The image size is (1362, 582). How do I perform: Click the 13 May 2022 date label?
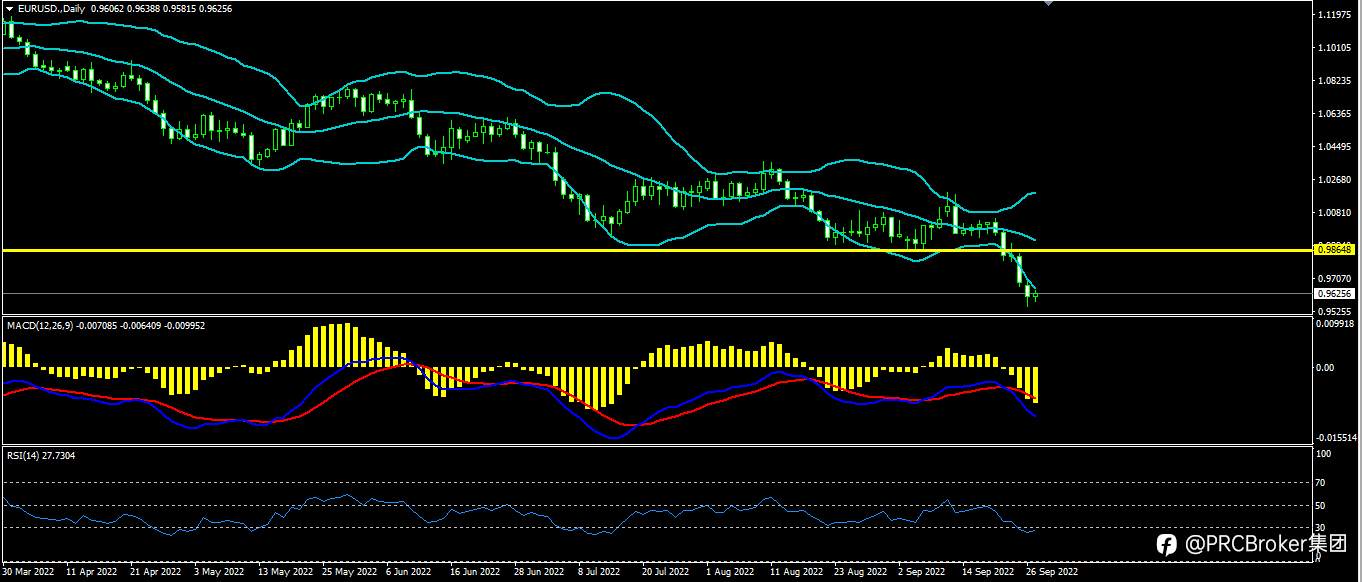[x=285, y=573]
